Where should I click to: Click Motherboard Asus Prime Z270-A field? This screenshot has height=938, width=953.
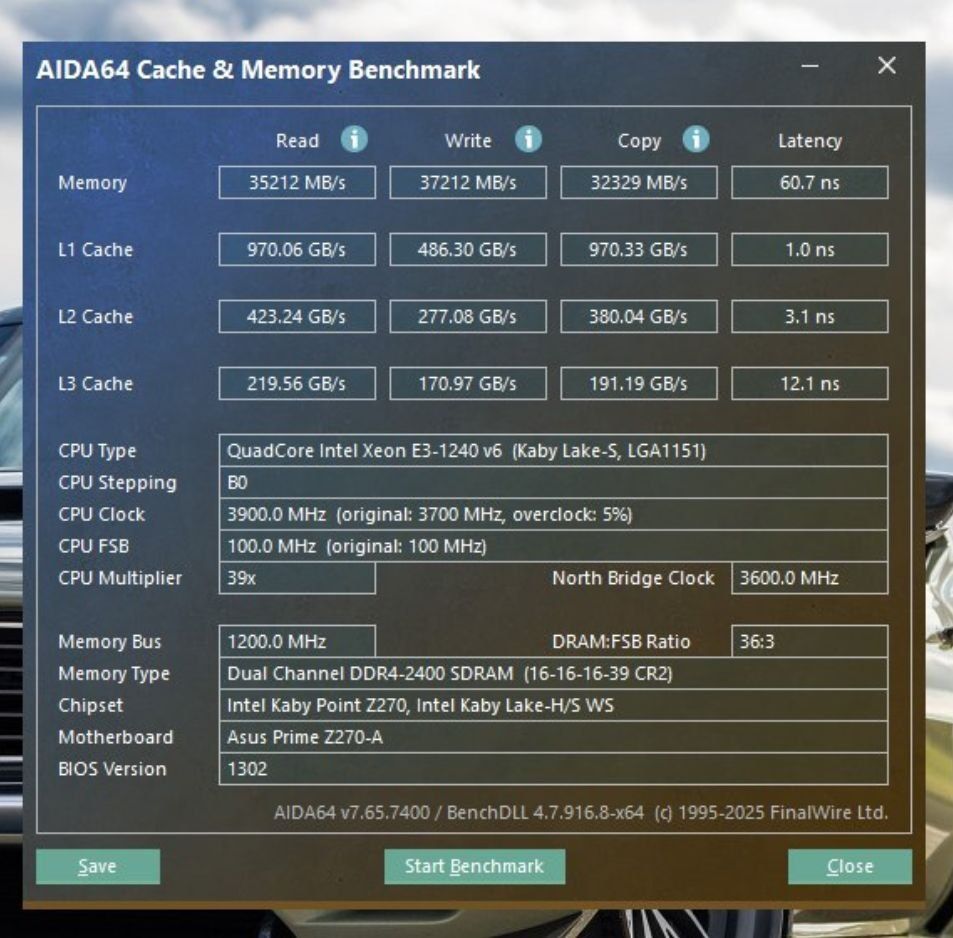(553, 737)
